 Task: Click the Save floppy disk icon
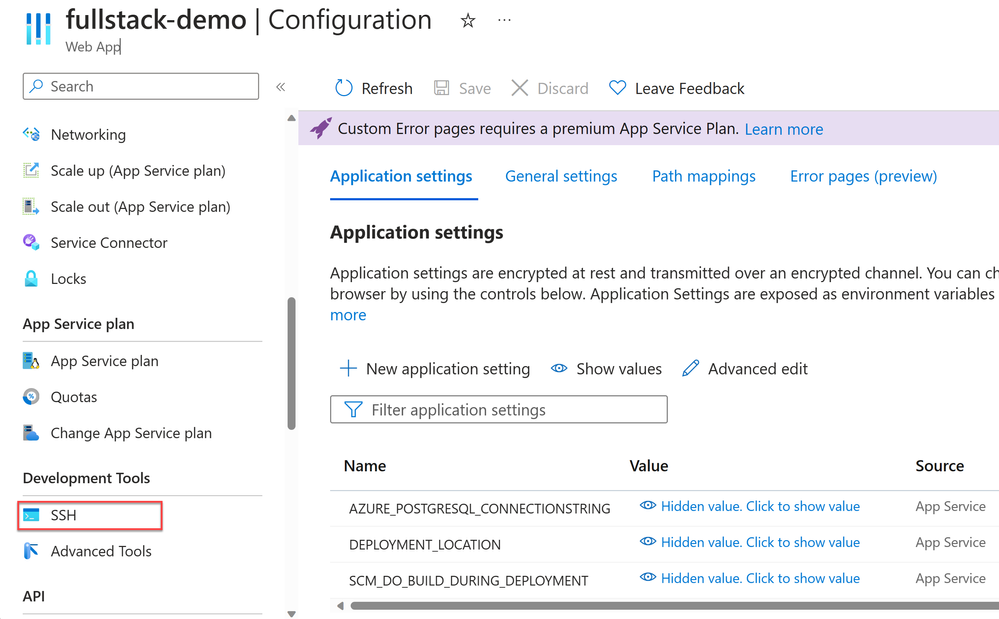(x=442, y=88)
